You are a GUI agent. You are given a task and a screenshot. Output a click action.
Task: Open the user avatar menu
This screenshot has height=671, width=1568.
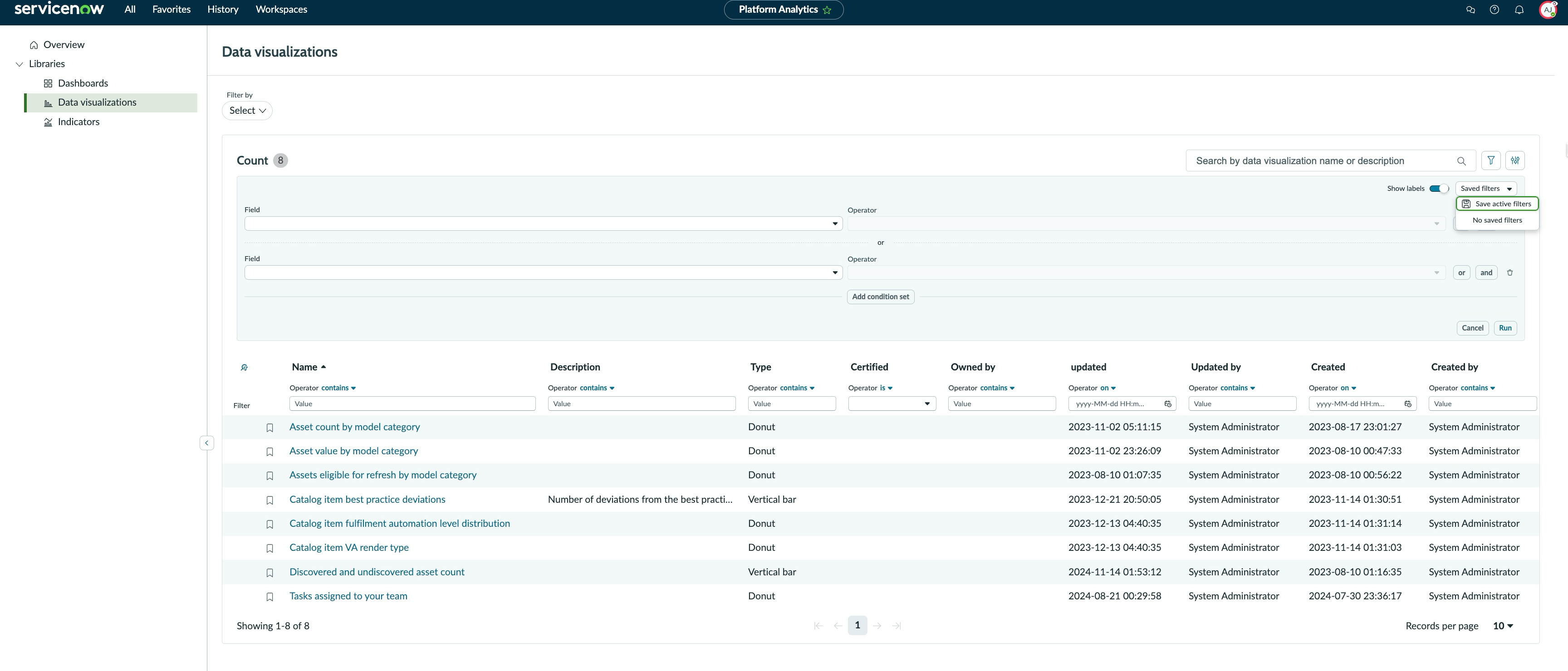coord(1547,10)
